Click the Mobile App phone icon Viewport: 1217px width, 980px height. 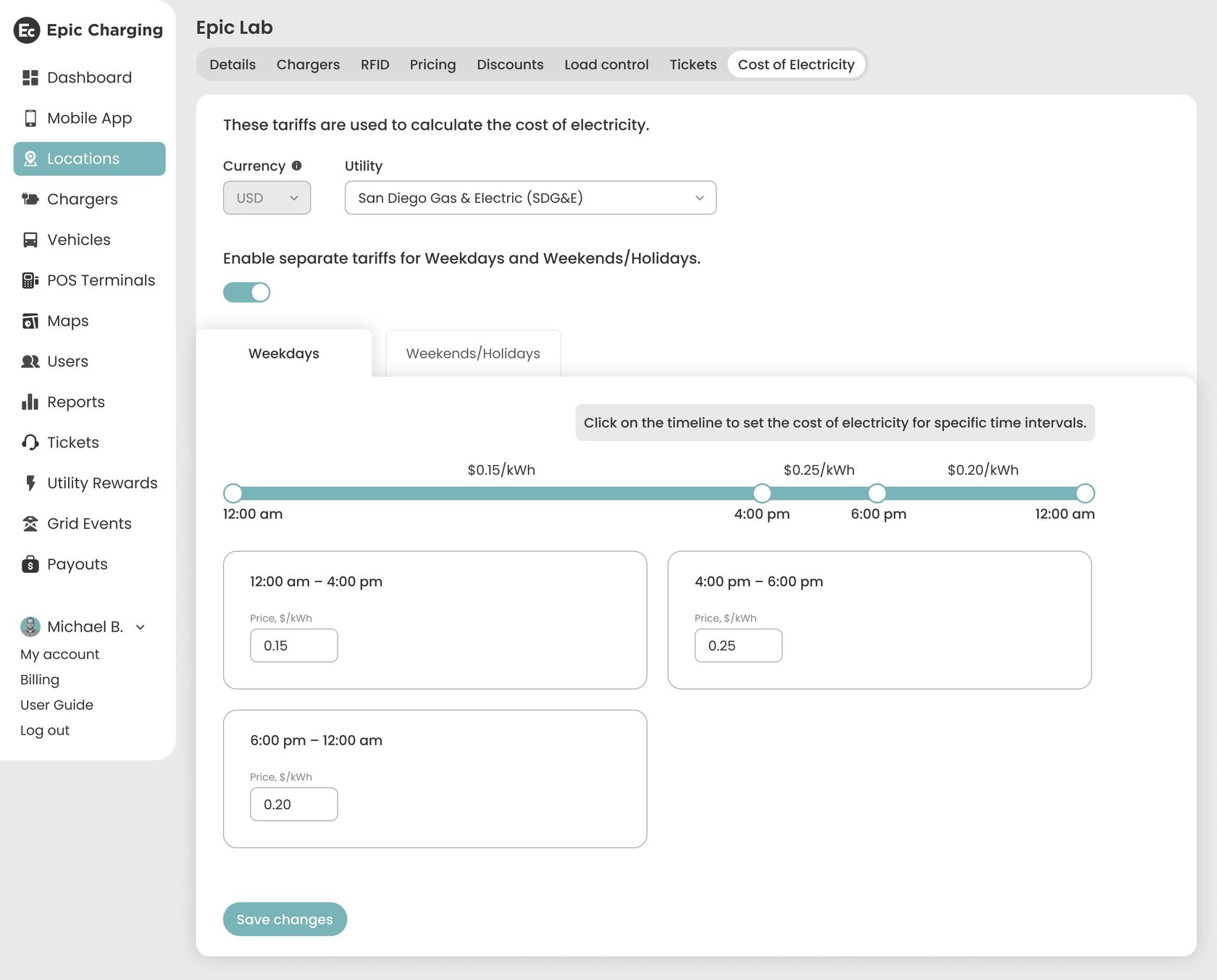30,118
